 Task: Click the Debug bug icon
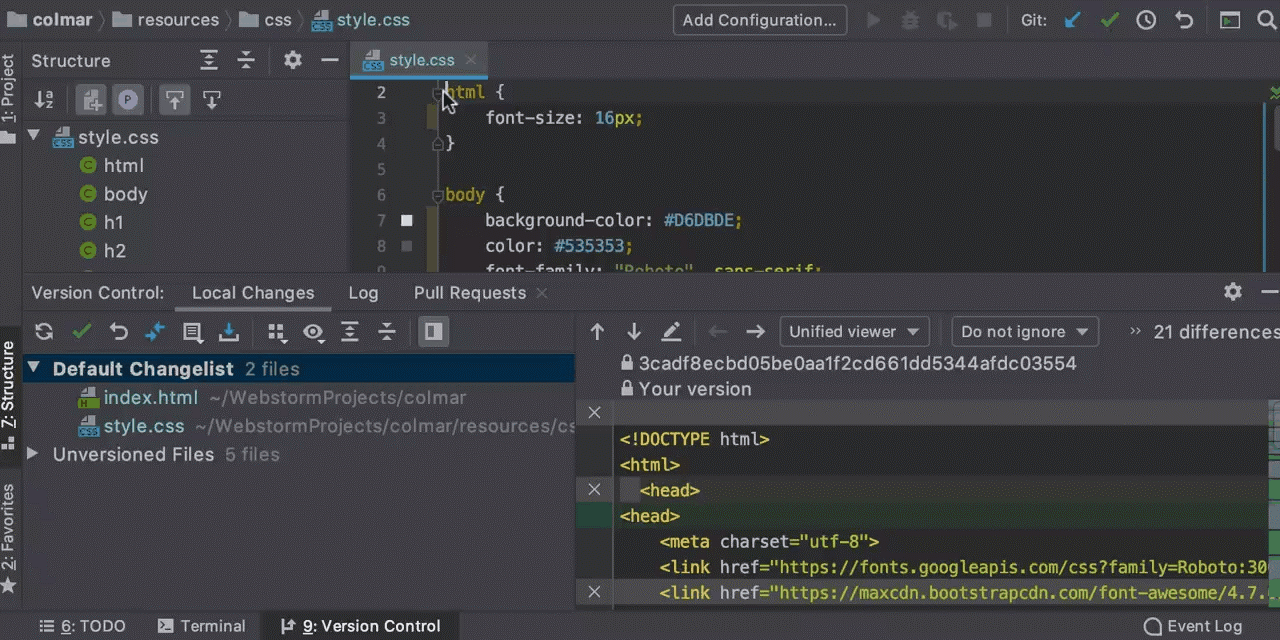click(x=910, y=20)
